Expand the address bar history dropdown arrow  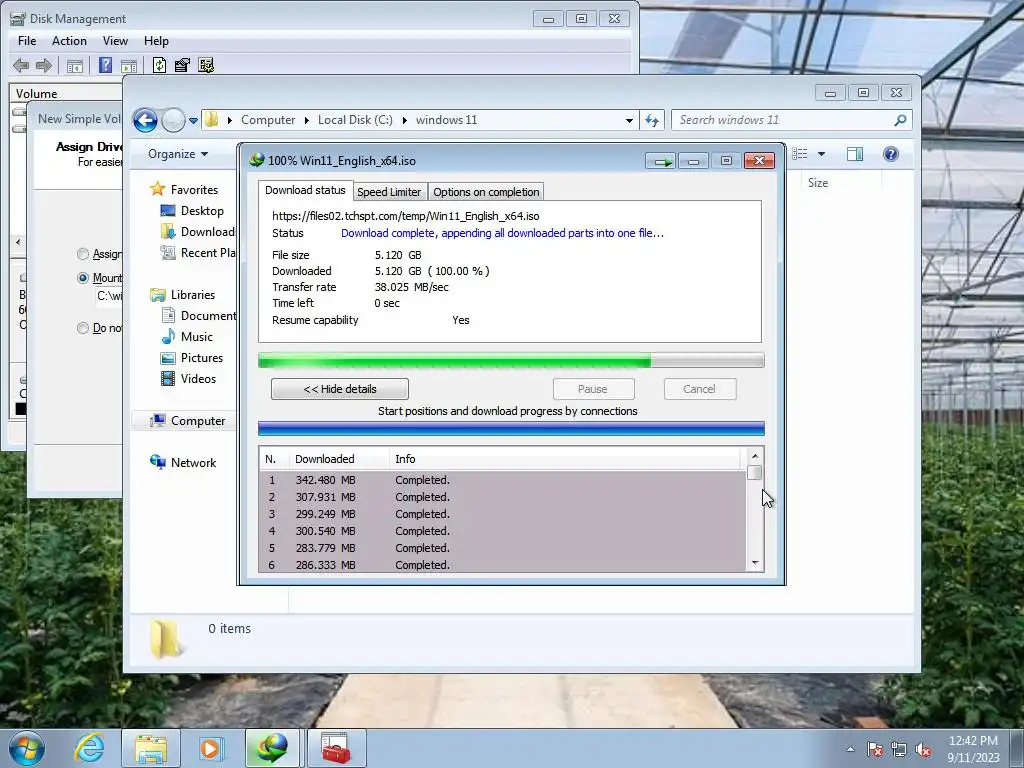click(629, 120)
